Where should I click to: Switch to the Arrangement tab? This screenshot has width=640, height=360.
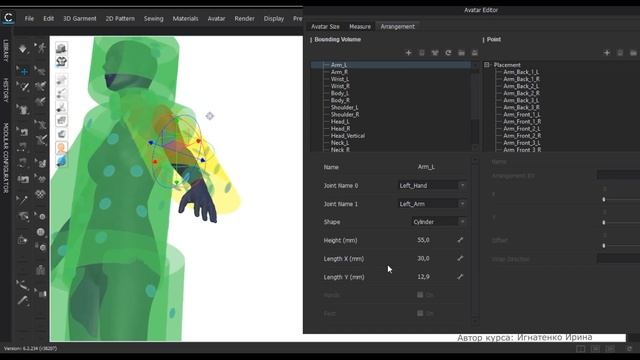[x=398, y=27]
